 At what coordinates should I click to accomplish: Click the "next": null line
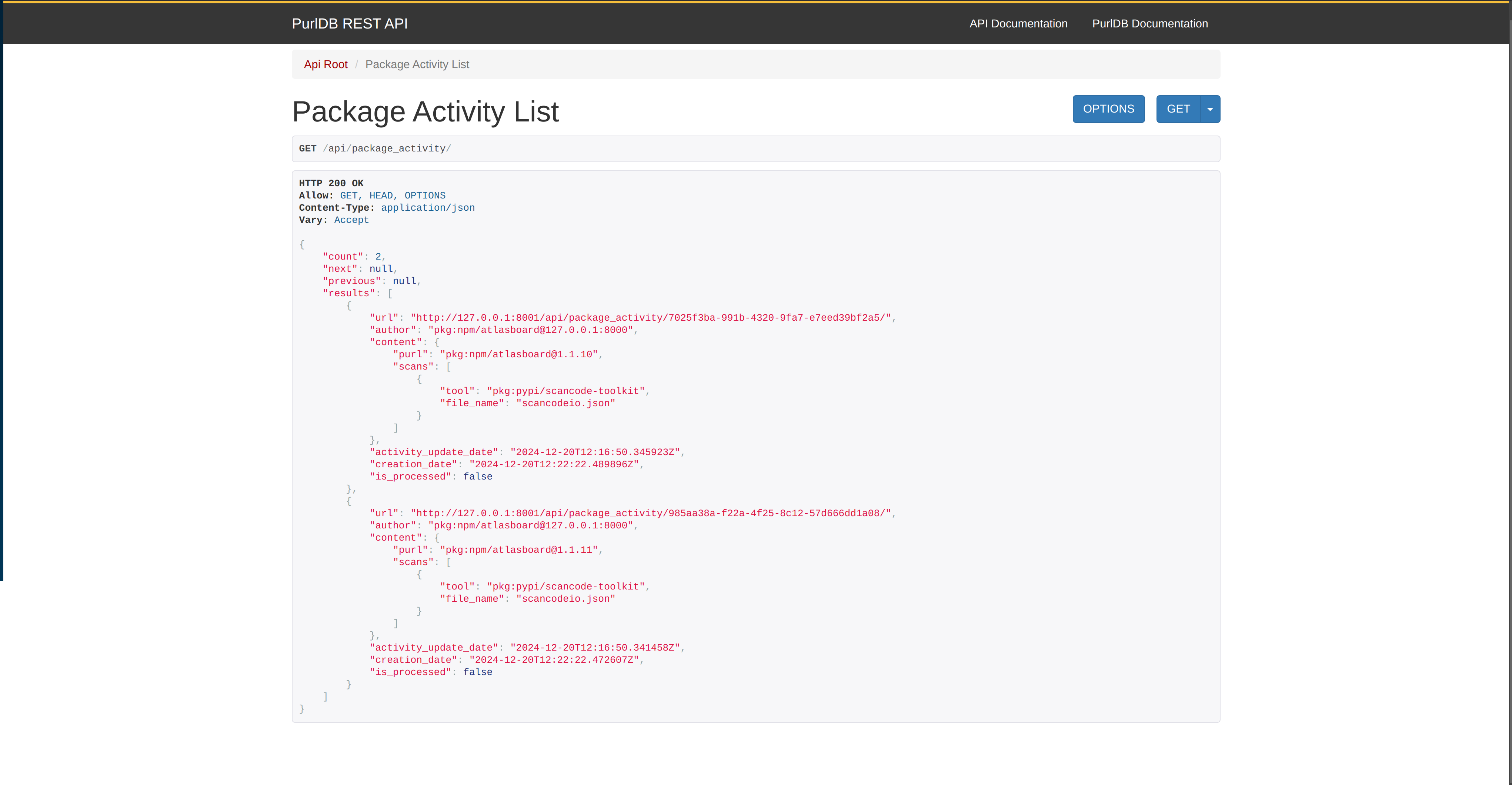click(360, 269)
